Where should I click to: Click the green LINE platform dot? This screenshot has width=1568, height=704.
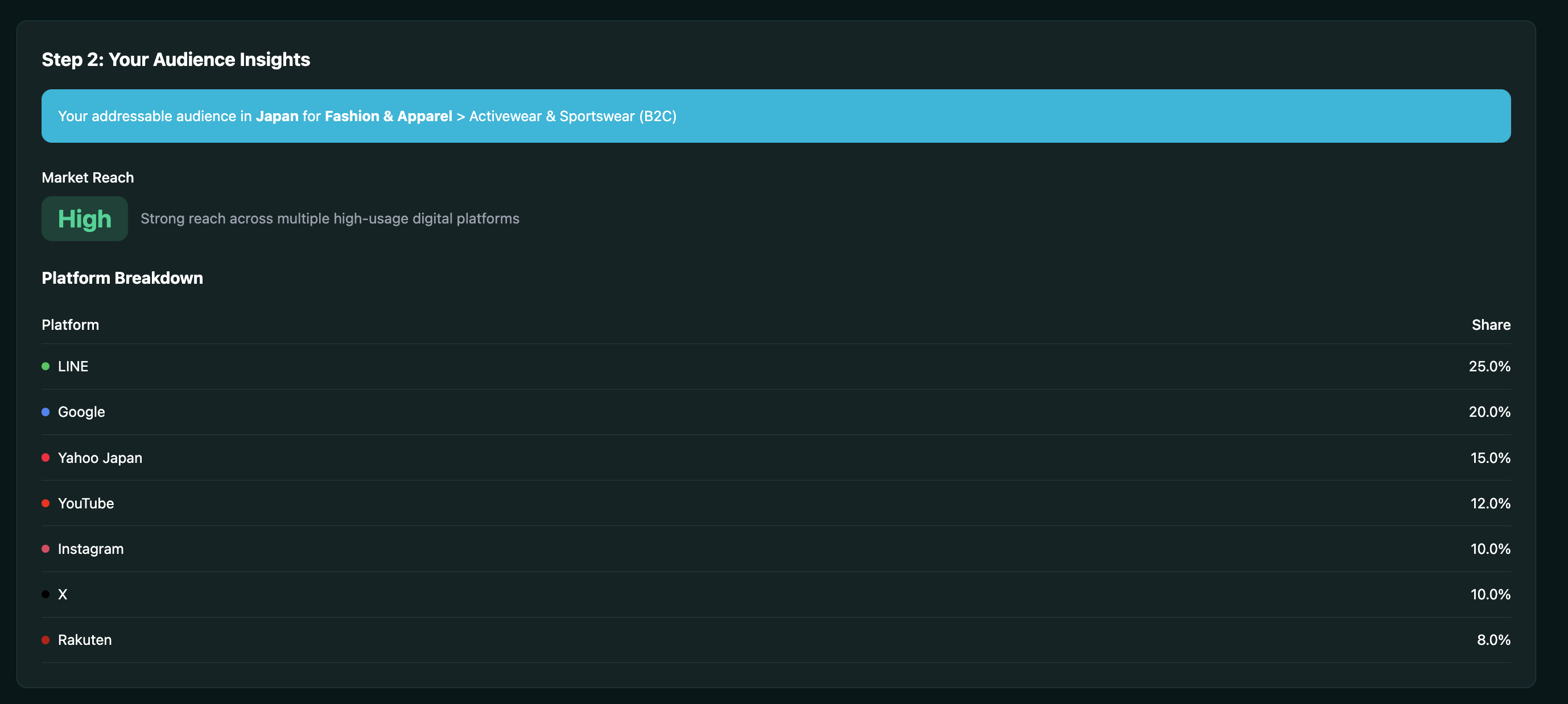[x=46, y=366]
